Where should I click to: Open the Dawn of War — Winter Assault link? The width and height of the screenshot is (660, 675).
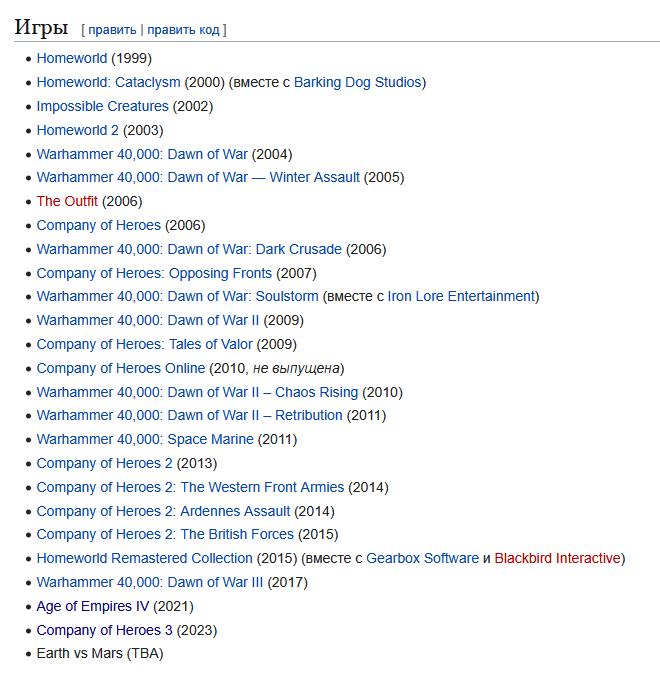point(198,177)
